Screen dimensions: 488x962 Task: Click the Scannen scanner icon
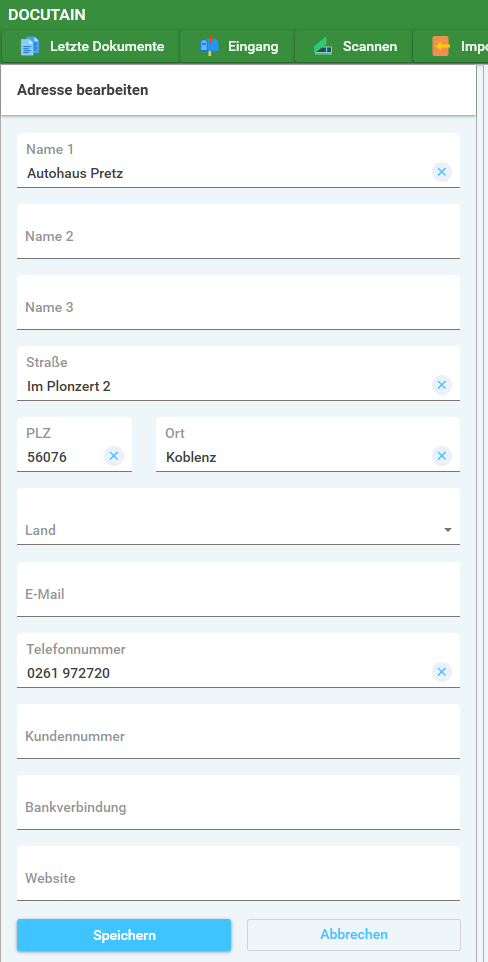pyautogui.click(x=323, y=47)
